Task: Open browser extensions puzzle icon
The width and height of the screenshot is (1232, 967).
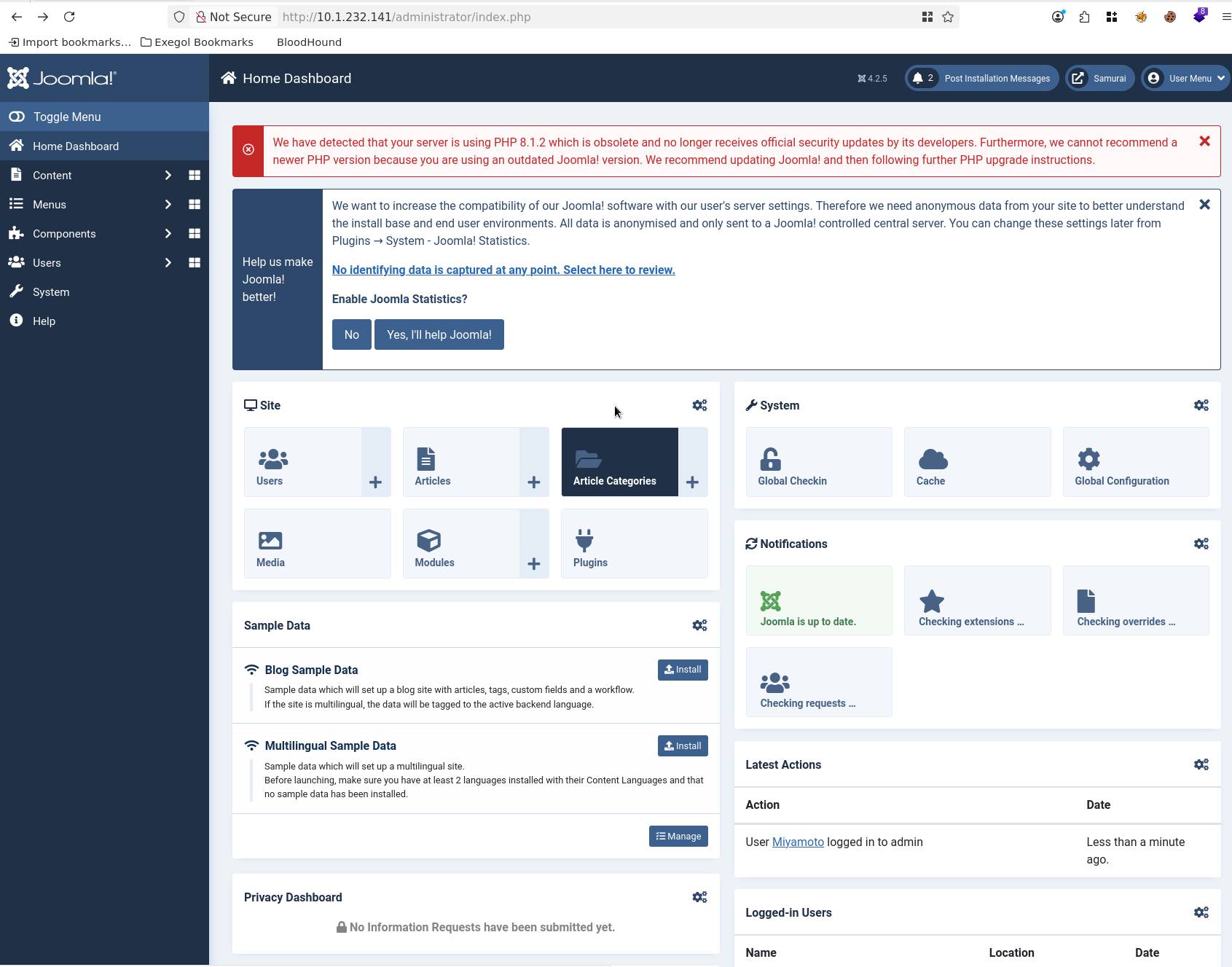Action: tap(1085, 17)
